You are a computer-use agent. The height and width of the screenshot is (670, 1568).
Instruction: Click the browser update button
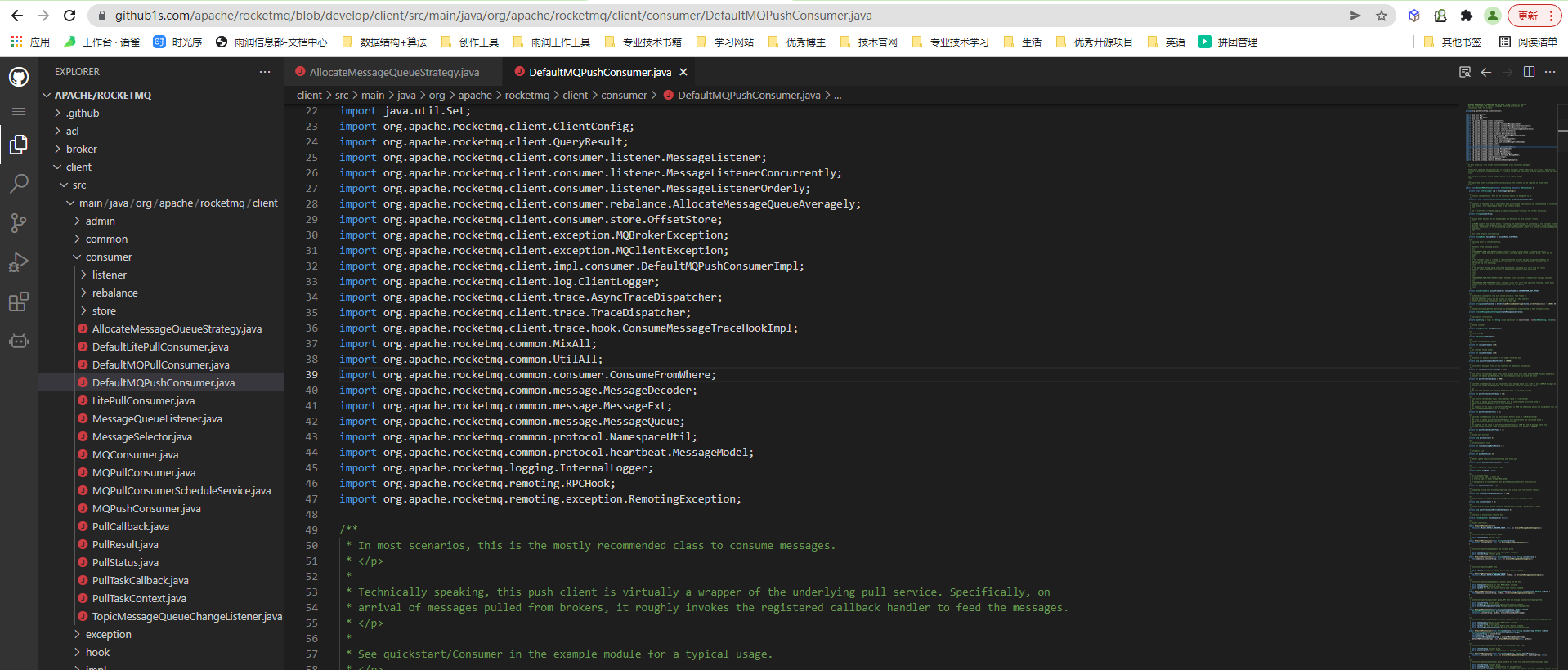coord(1534,16)
